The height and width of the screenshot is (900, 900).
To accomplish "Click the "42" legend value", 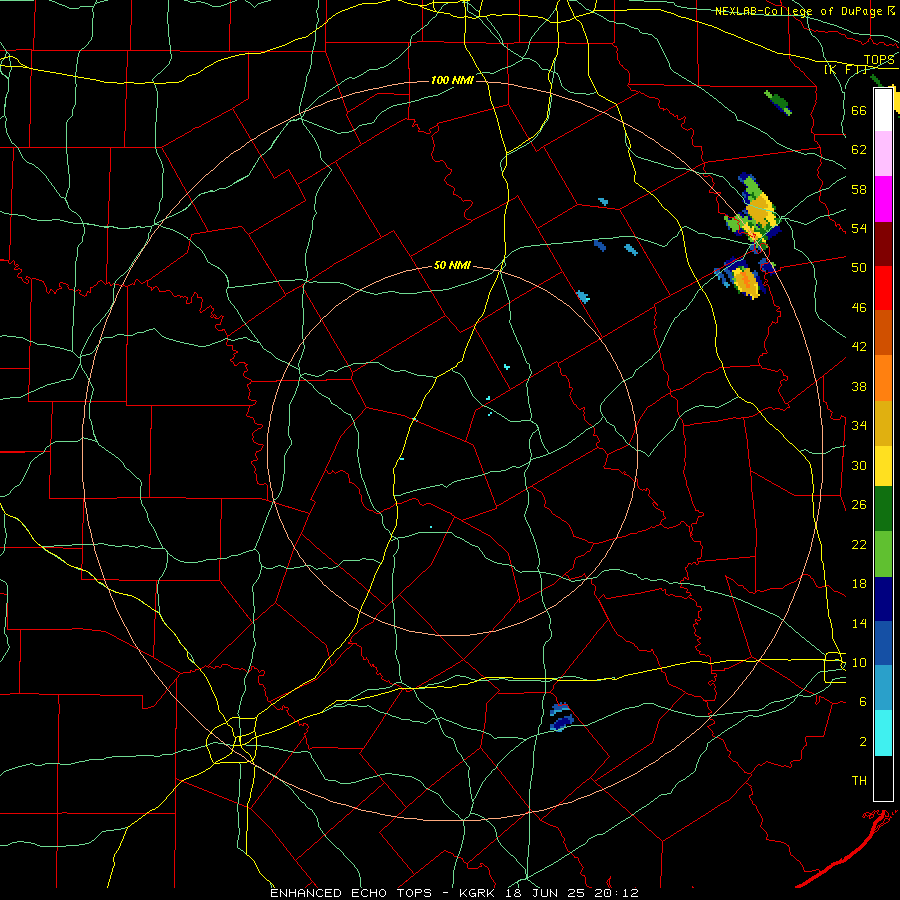I will (x=859, y=347).
